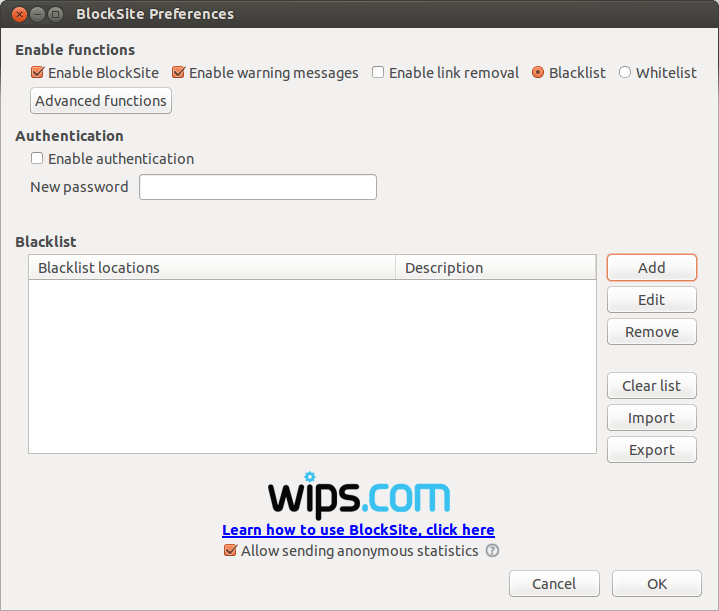Import a blacklist file
Screen dimensions: 719x611
pos(652,418)
